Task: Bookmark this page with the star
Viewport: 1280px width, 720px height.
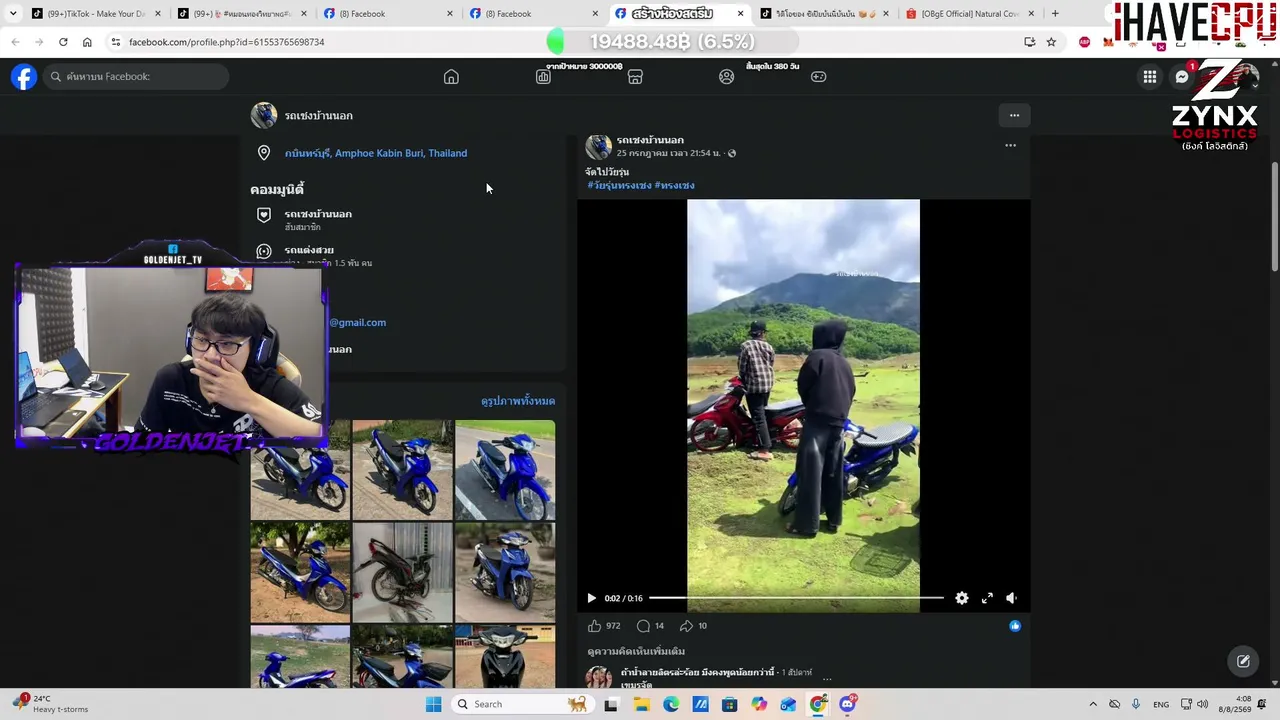Action: [x=1051, y=42]
